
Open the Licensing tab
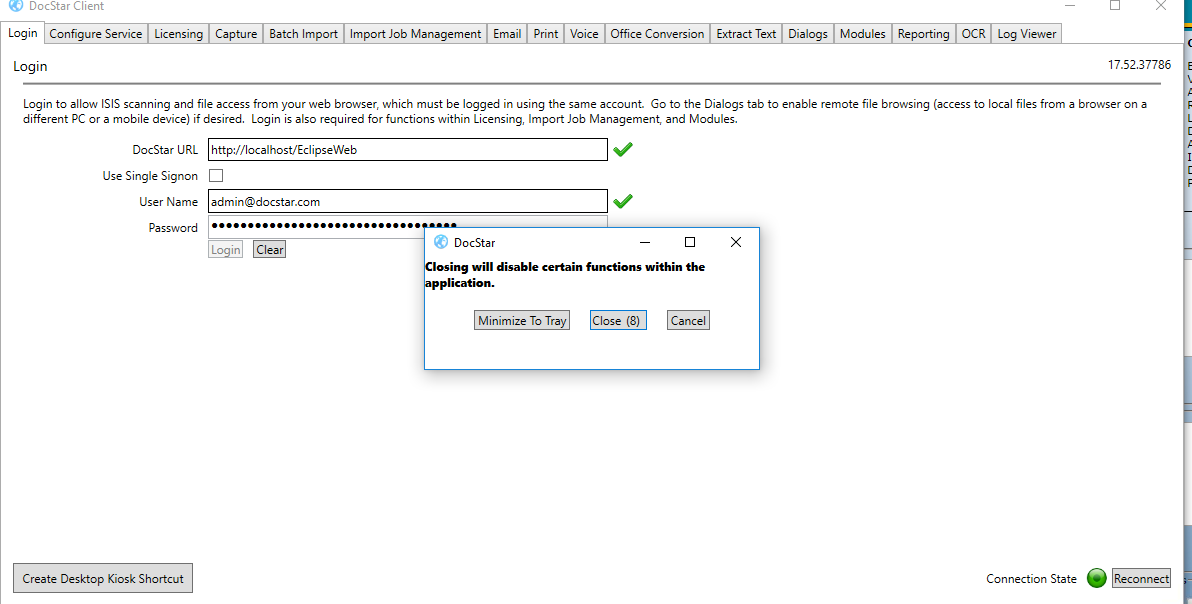(x=179, y=34)
